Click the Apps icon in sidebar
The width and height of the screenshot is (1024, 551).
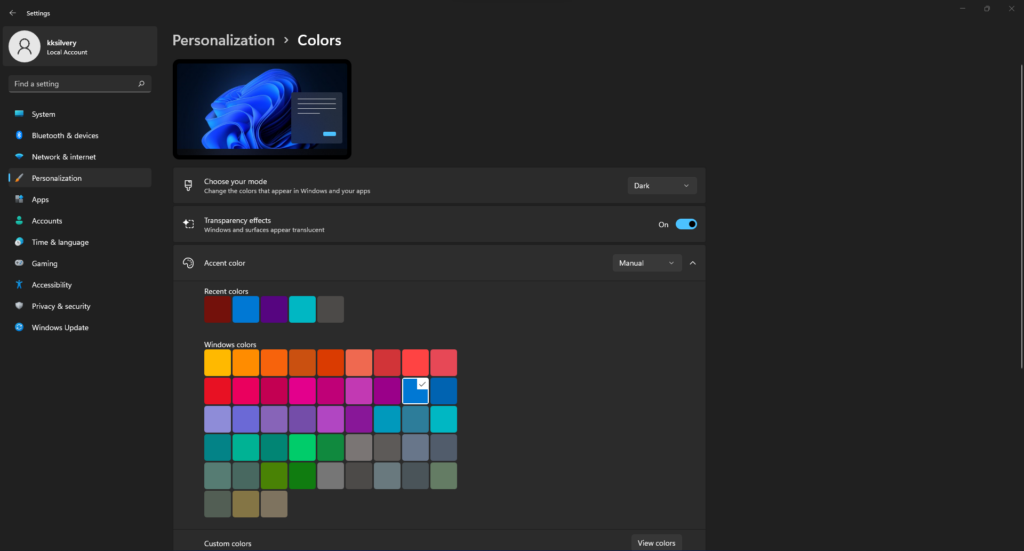(19, 199)
